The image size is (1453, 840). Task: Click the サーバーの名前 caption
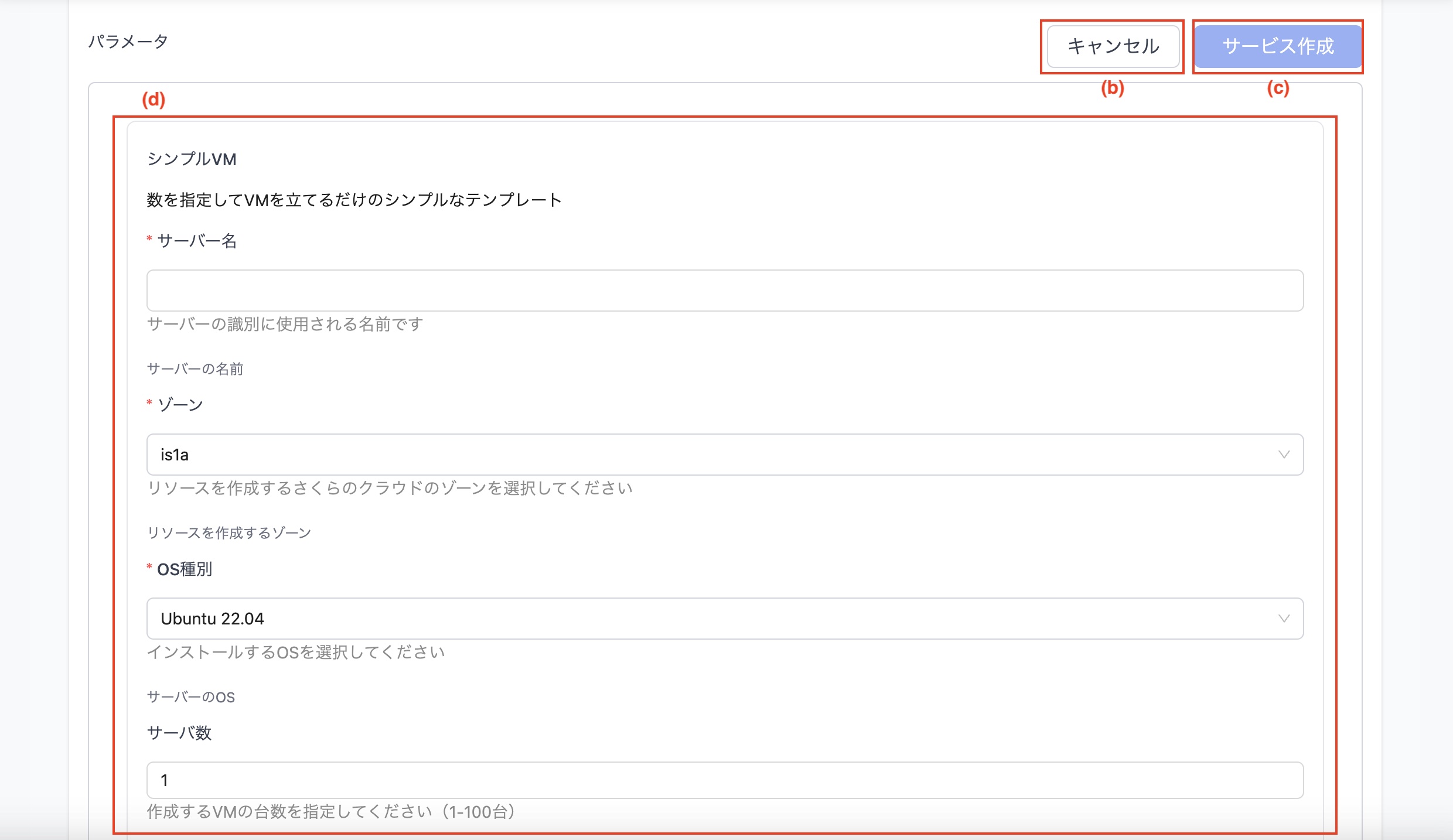pos(195,369)
